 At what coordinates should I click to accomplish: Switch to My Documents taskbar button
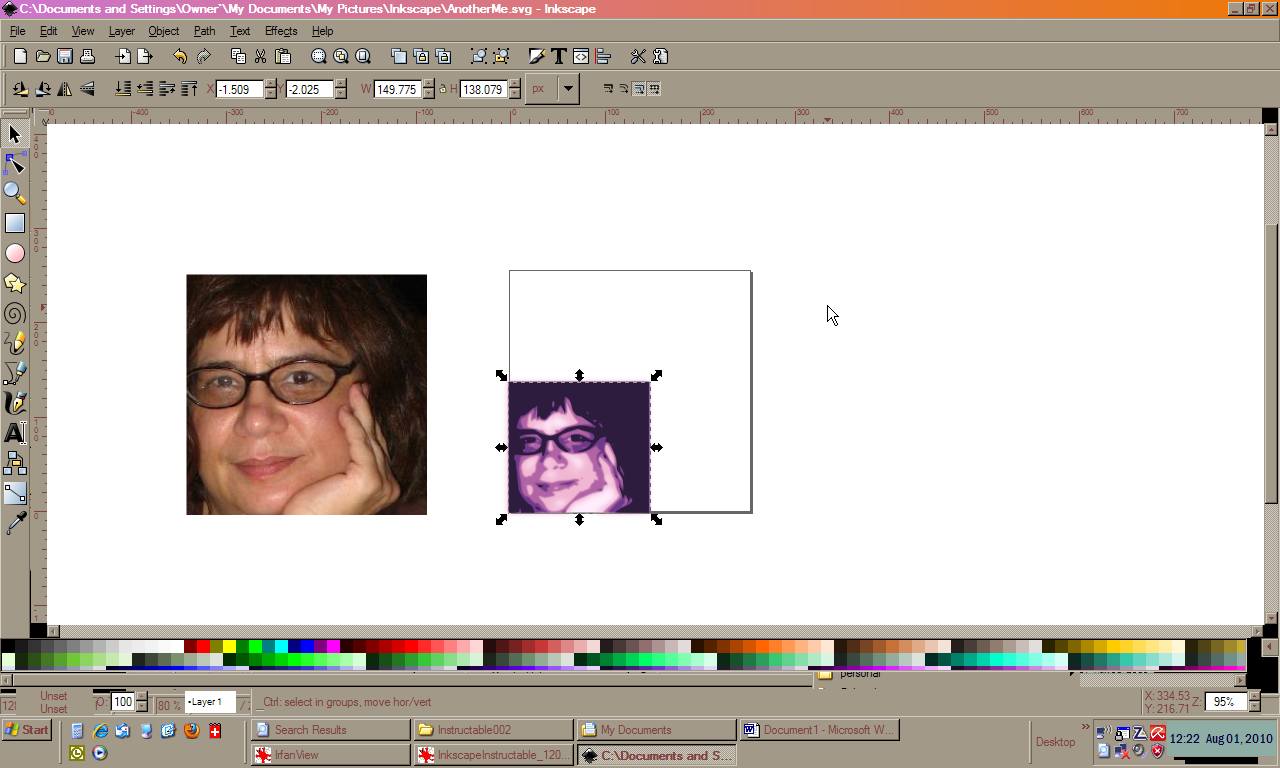pyautogui.click(x=656, y=730)
